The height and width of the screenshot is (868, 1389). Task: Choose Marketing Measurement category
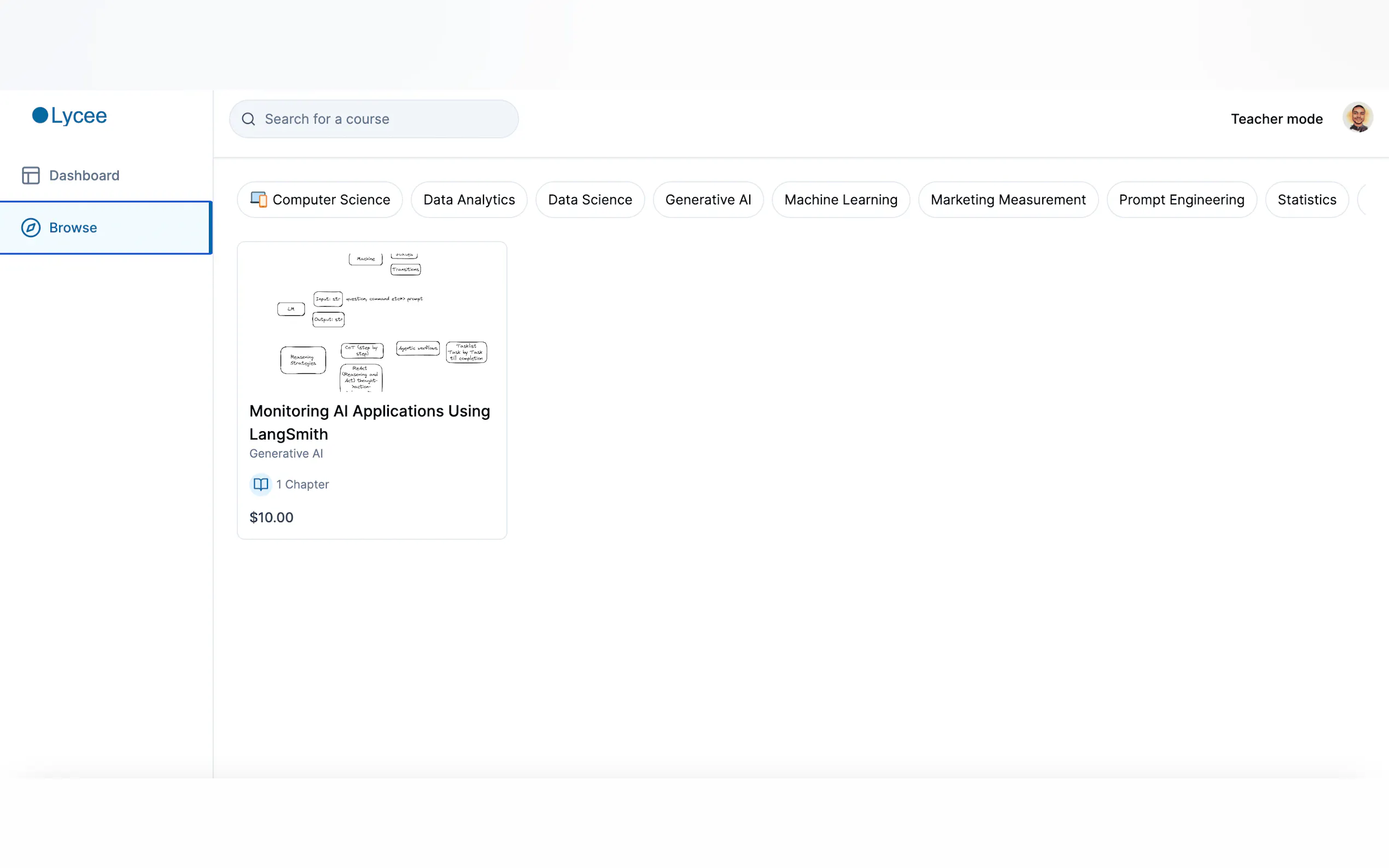pos(1007,199)
